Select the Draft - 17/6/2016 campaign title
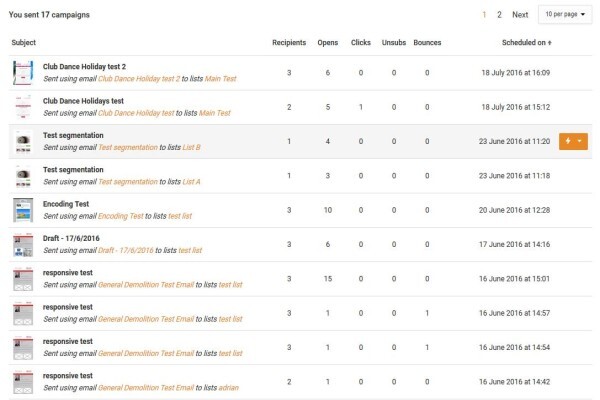The width and height of the screenshot is (600, 400). (71, 238)
